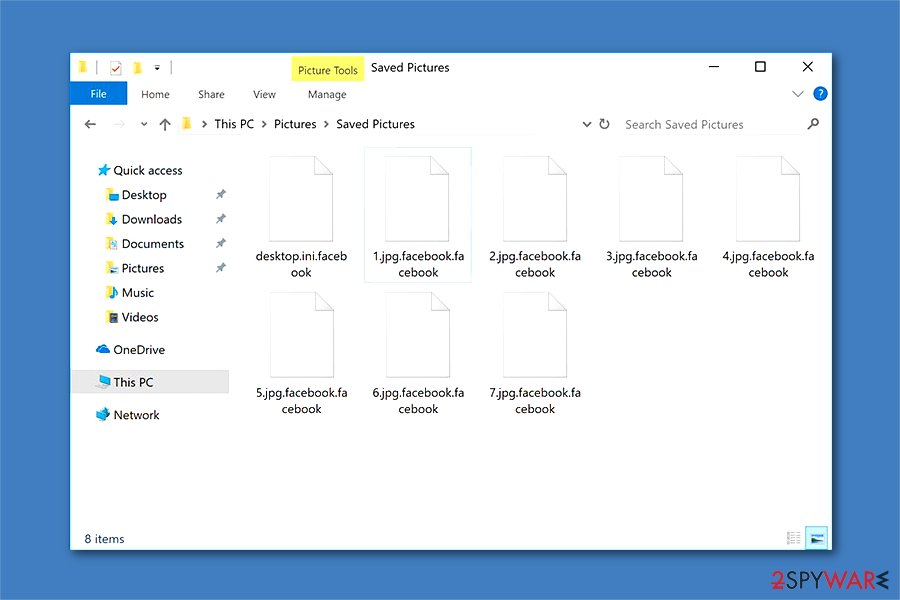
Task: Open the Recent locations dropdown arrow
Action: (x=144, y=124)
